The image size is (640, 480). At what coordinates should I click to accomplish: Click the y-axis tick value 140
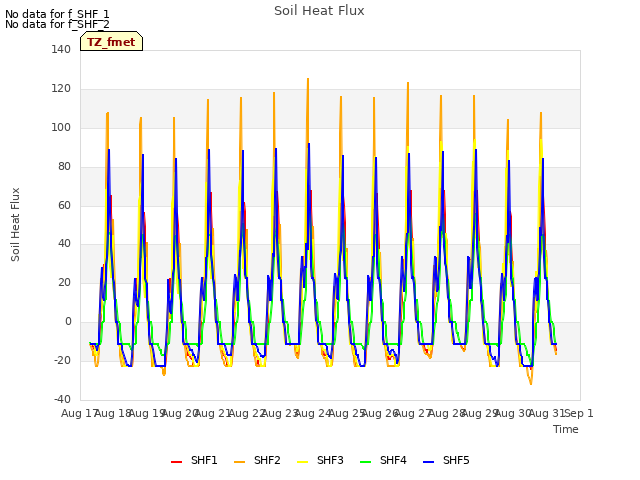point(61,50)
